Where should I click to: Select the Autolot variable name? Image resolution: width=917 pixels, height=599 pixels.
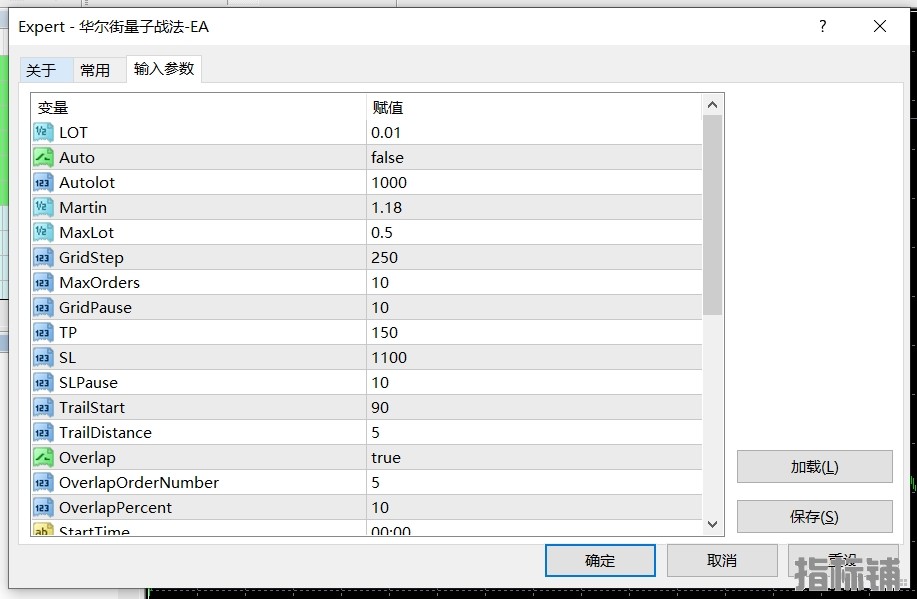point(87,183)
